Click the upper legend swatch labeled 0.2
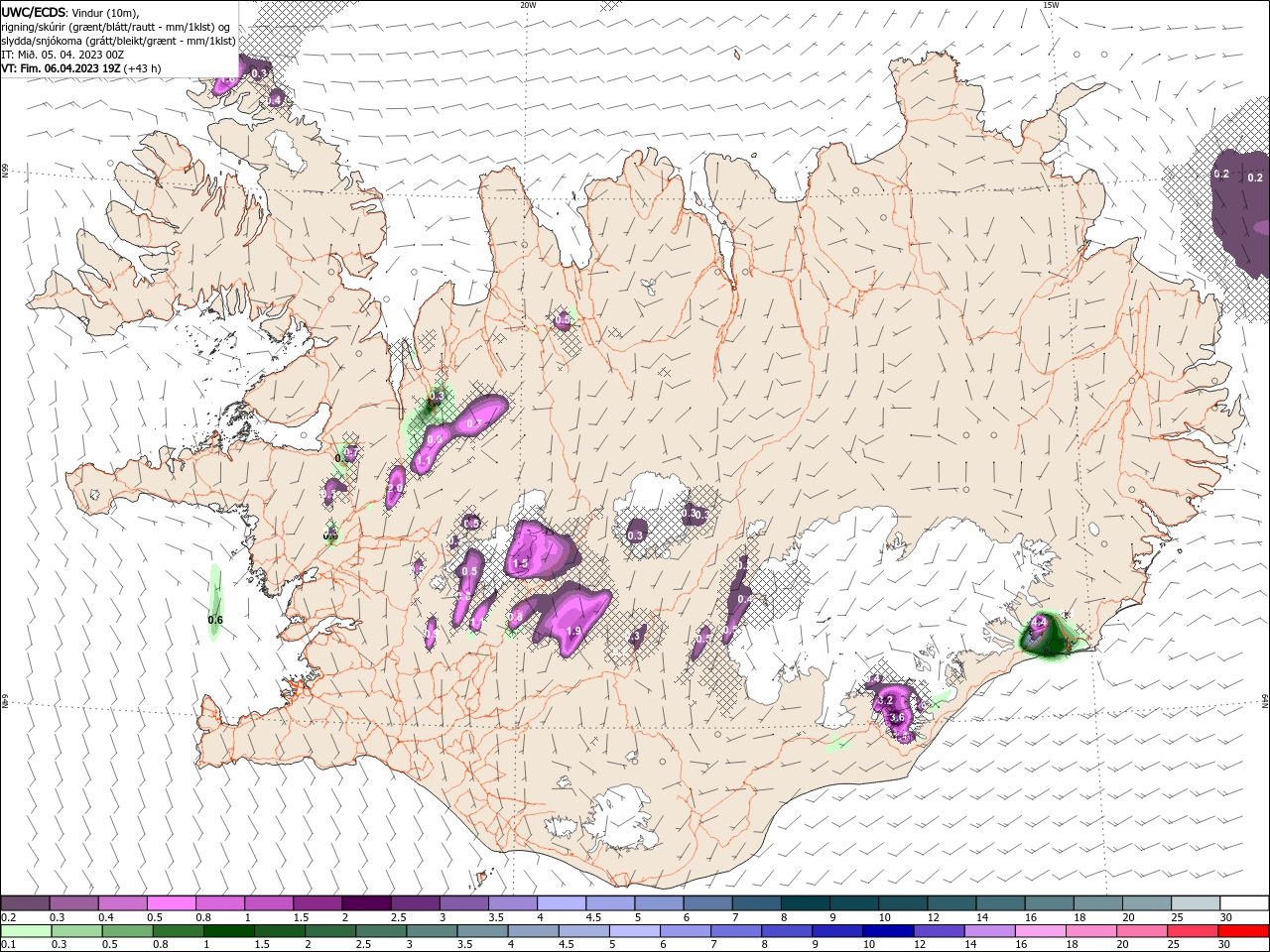 26,903
